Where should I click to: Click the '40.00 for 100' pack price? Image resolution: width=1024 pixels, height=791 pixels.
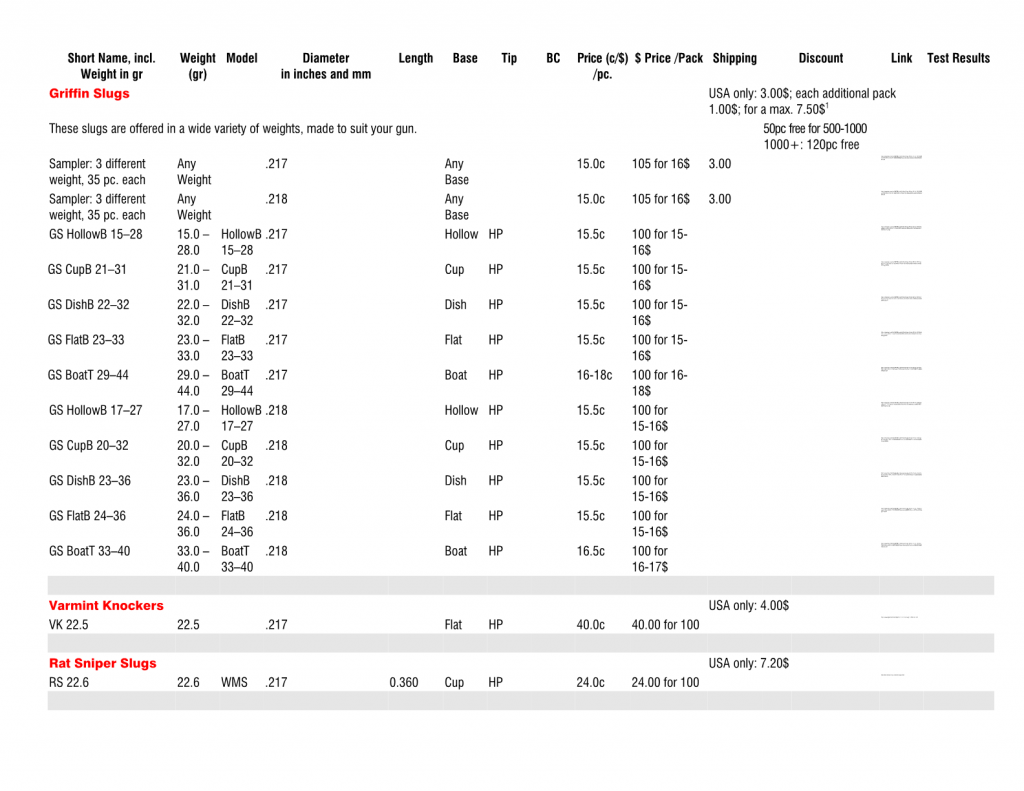click(665, 624)
